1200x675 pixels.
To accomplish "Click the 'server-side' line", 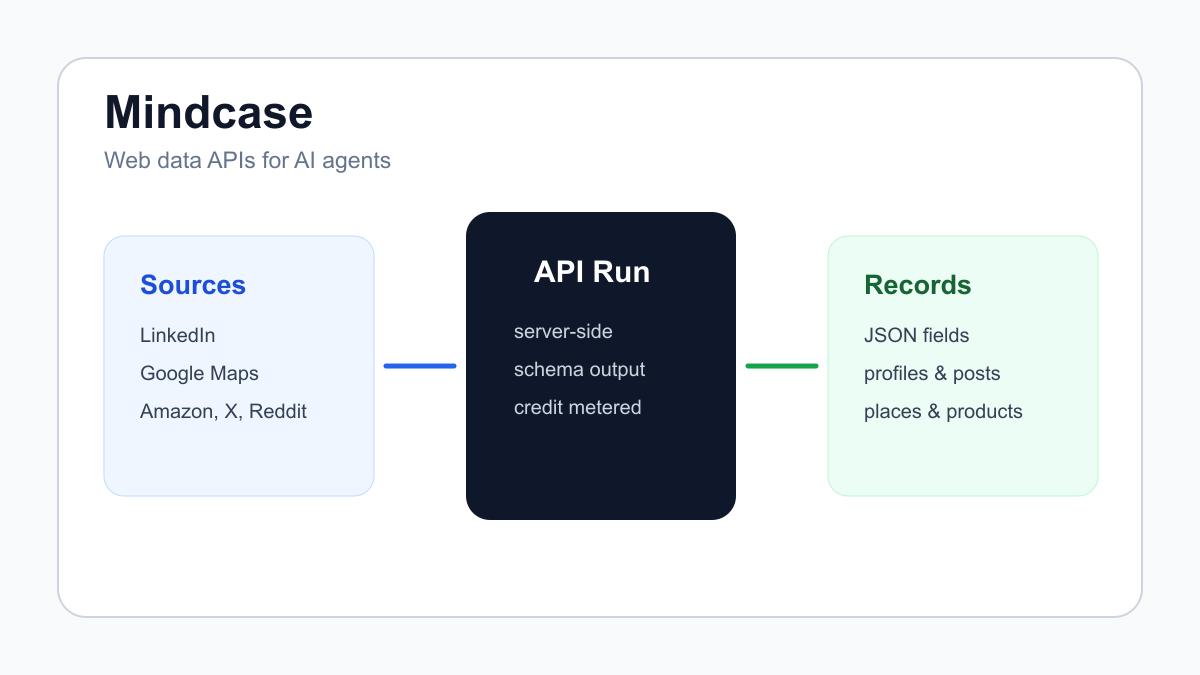I will (x=563, y=331).
